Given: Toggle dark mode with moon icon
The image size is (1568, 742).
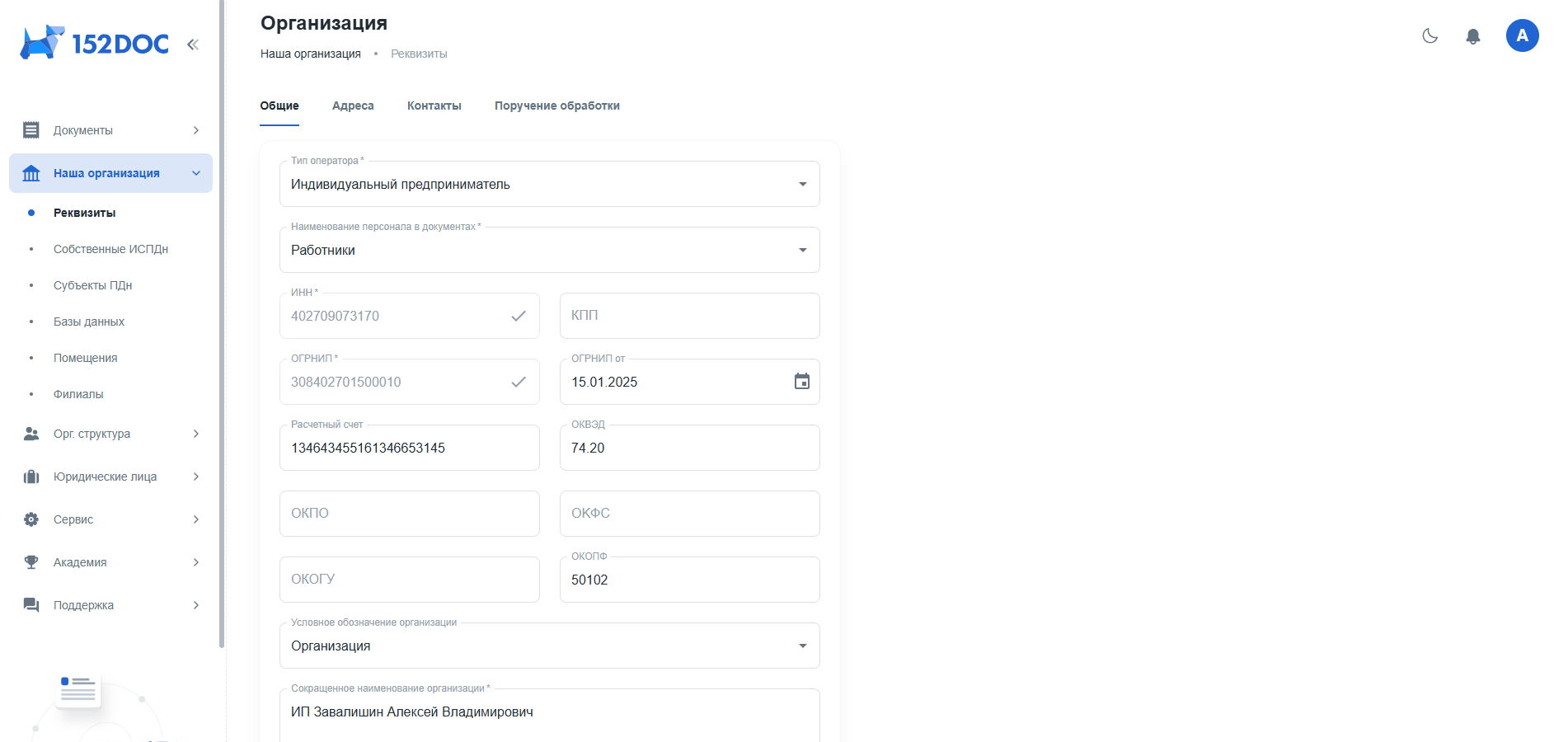Looking at the screenshot, I should click(x=1430, y=36).
